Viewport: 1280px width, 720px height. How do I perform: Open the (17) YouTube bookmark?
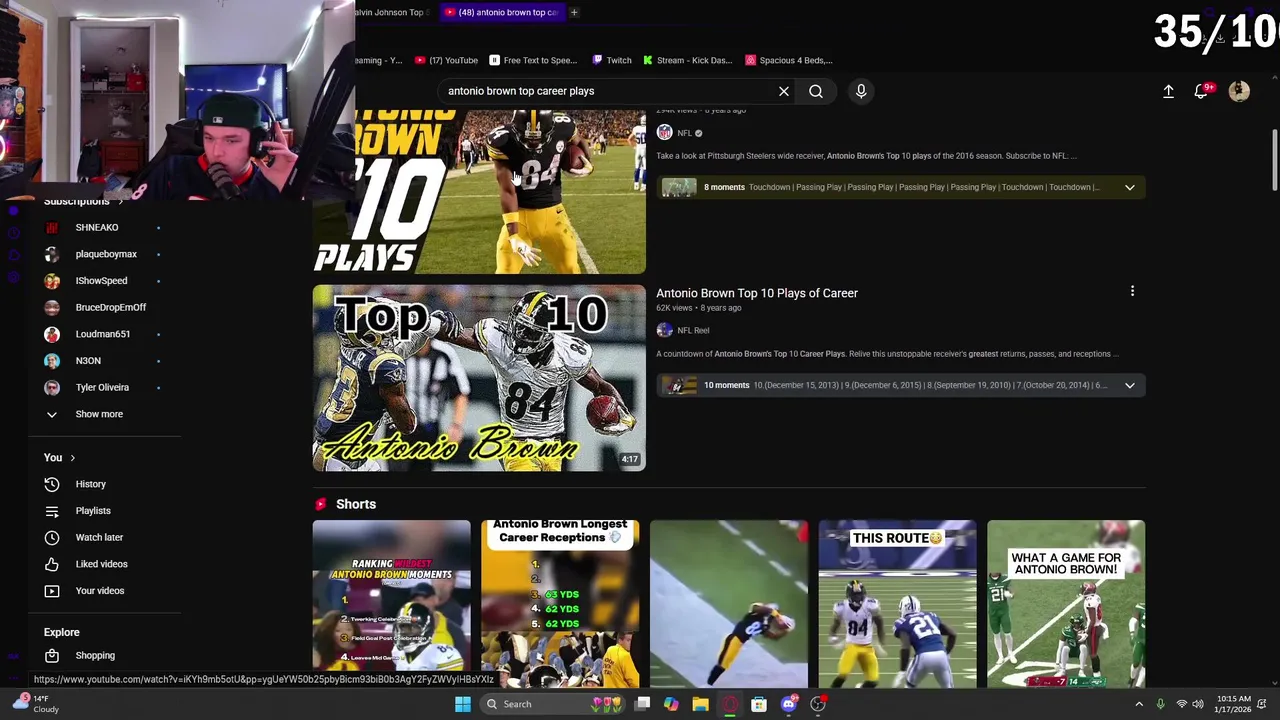tap(447, 60)
